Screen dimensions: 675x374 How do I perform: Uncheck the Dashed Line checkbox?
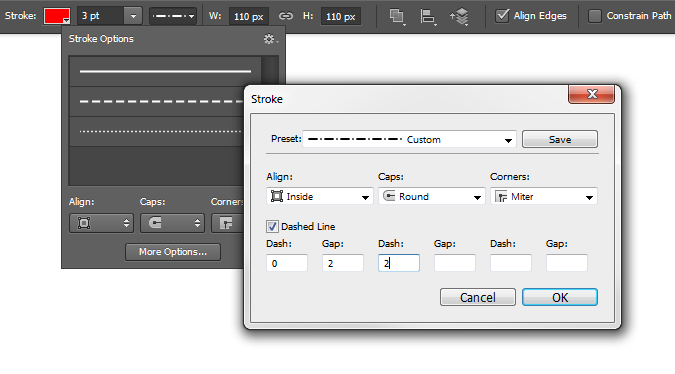pos(272,226)
